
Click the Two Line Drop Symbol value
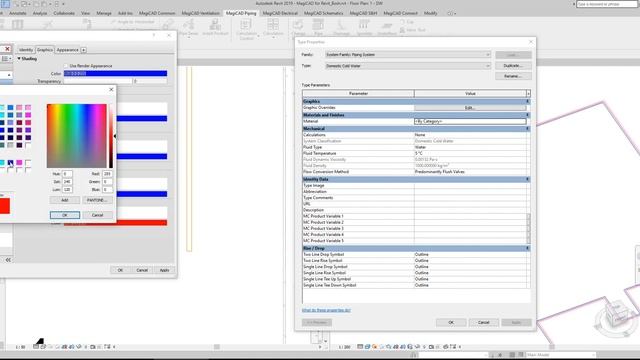(x=470, y=254)
